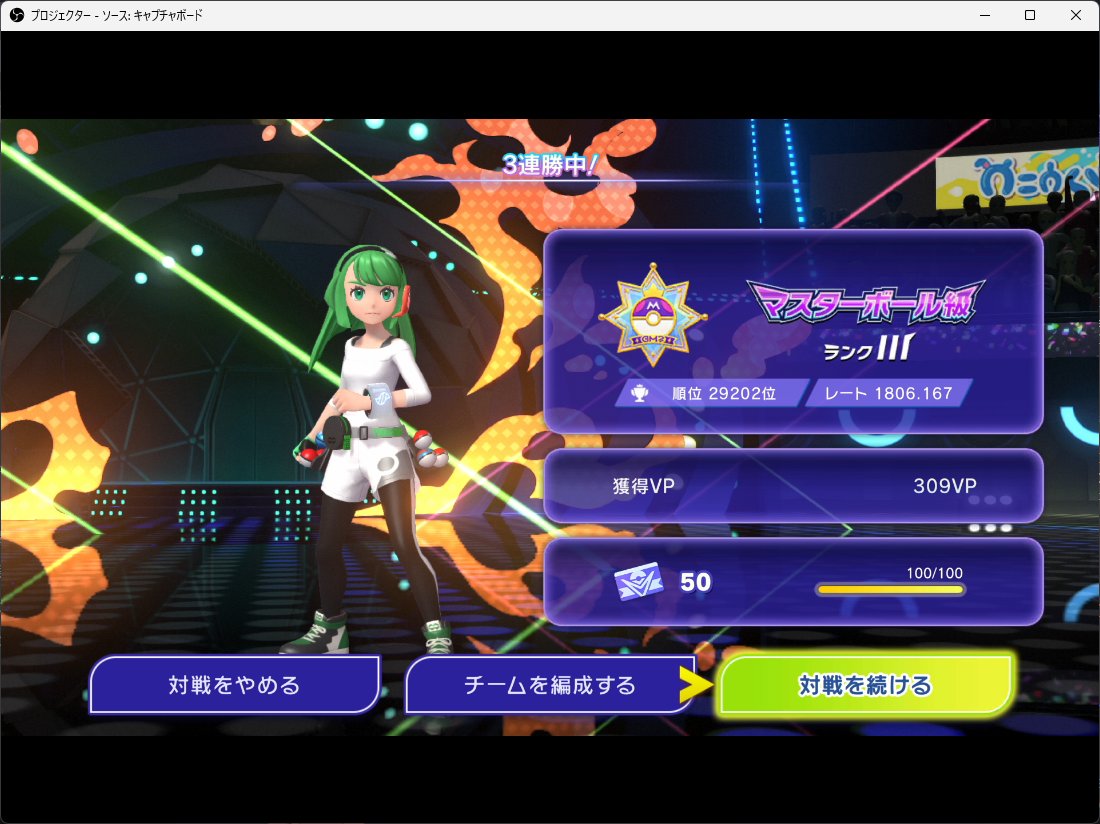Viewport: 1100px width, 824px height.
Task: Click the レート 1806.167 rating value
Action: tap(888, 393)
